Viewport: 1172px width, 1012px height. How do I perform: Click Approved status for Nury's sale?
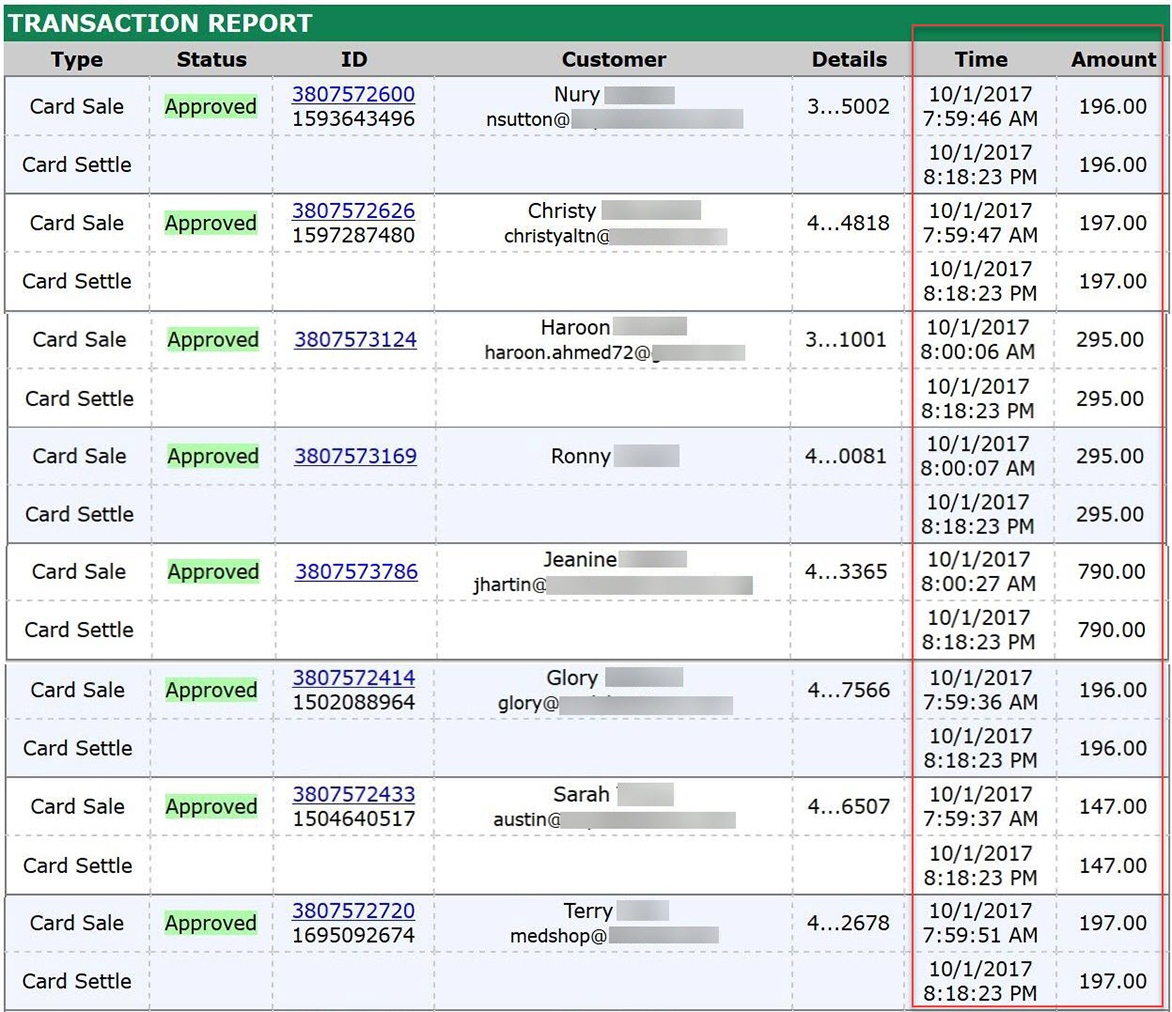pos(211,107)
